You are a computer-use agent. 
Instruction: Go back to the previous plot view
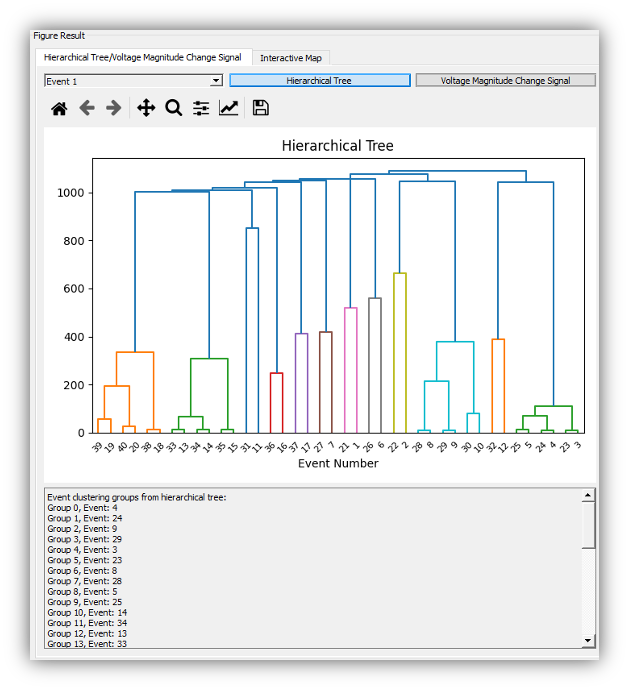(87, 108)
